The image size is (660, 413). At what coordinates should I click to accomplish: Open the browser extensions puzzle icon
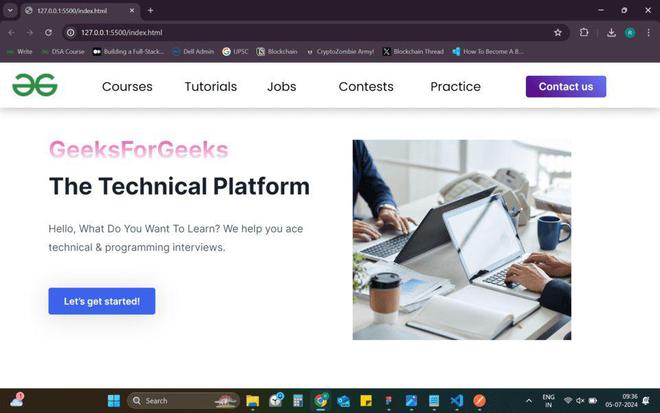pyautogui.click(x=584, y=32)
